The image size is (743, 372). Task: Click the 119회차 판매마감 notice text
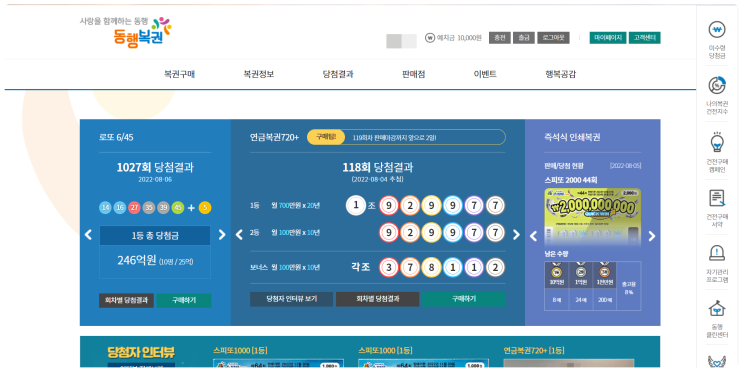point(394,138)
